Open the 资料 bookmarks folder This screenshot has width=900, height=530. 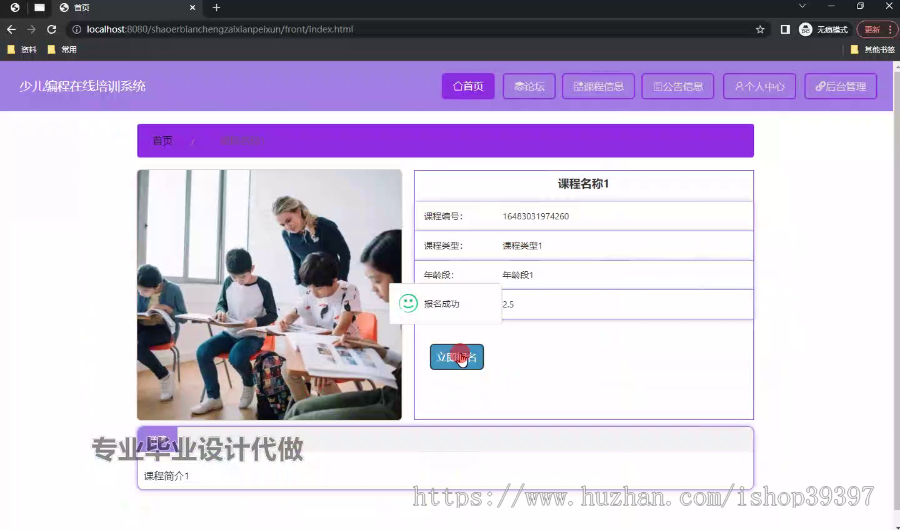point(22,49)
